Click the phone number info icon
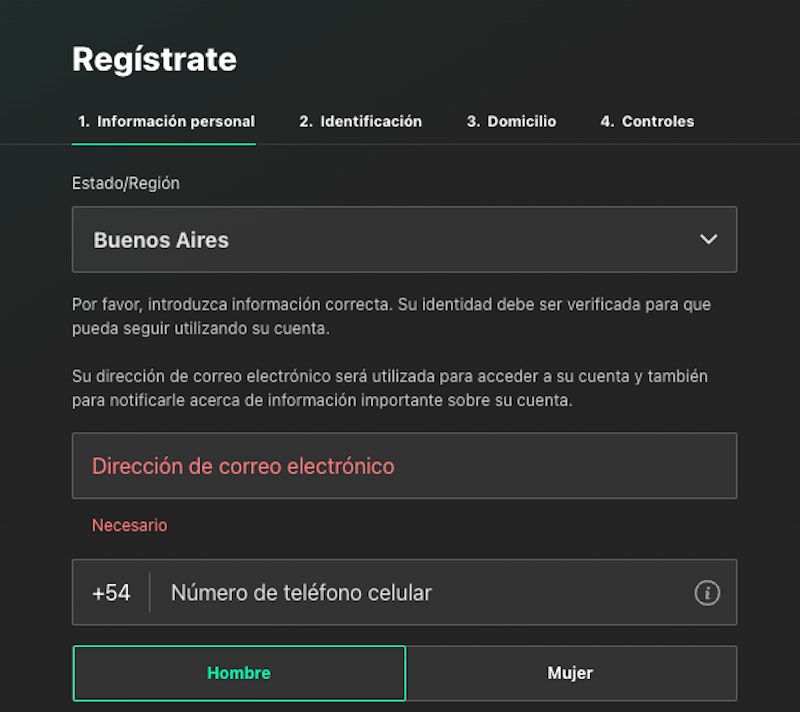The width and height of the screenshot is (800, 712). 707,593
